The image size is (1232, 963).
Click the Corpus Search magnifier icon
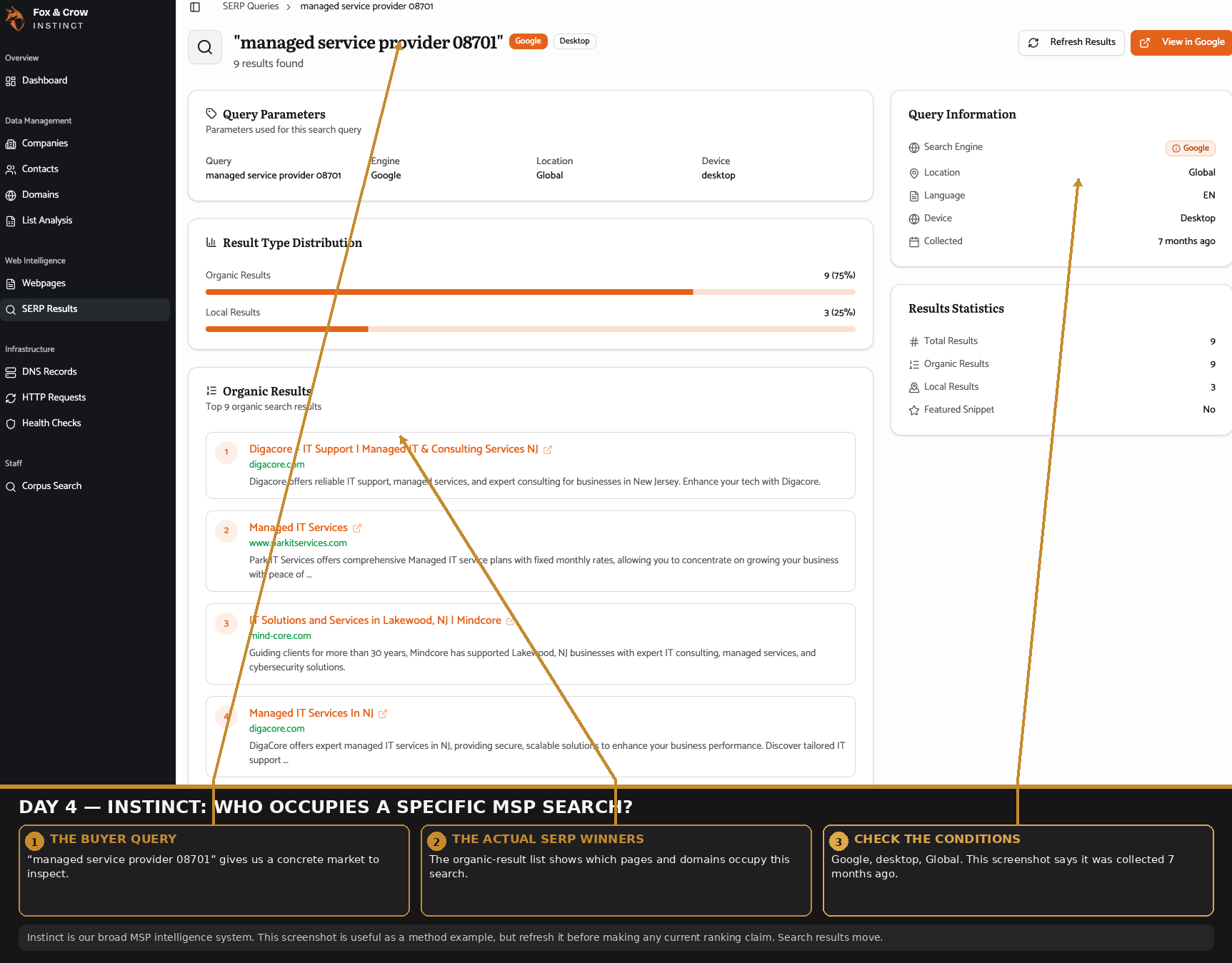[11, 487]
